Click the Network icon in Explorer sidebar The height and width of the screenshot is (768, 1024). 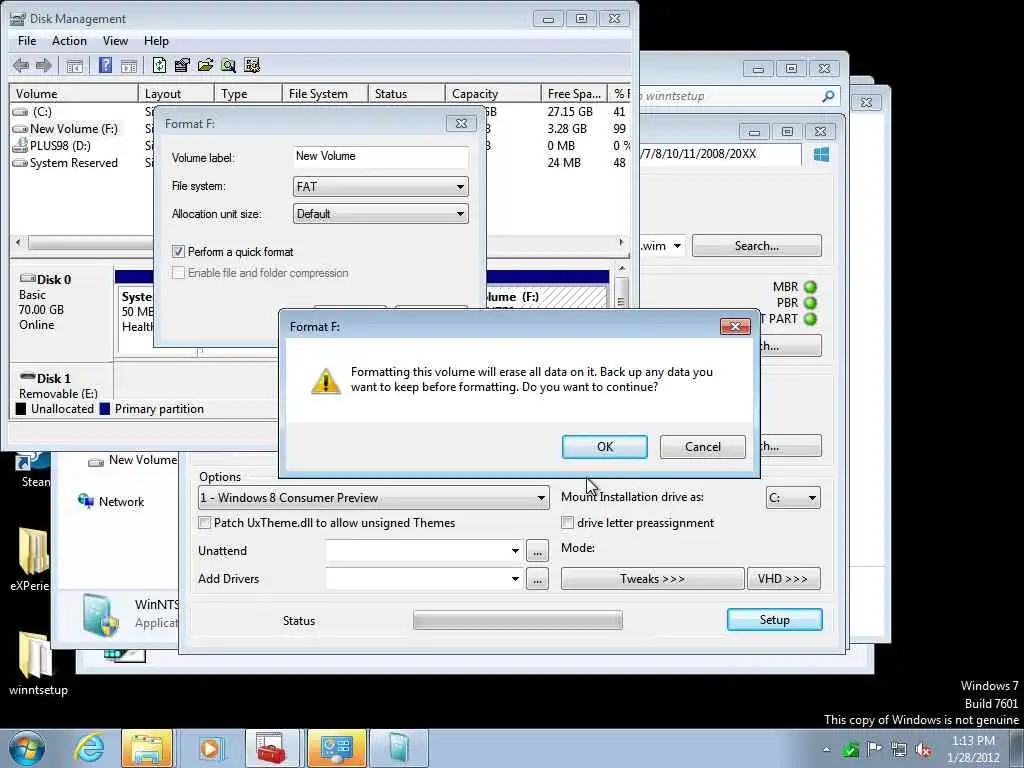86,502
